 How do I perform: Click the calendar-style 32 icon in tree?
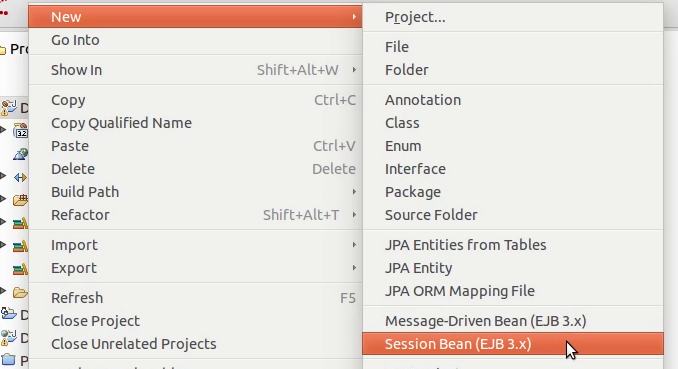(21, 130)
